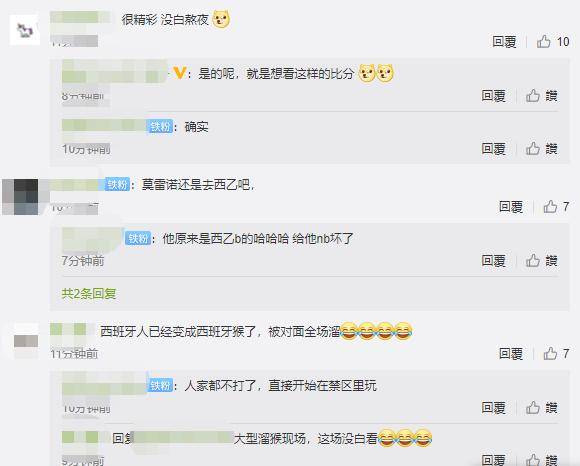Like the '人家都不打了' reply
The height and width of the screenshot is (466, 580).
pyautogui.click(x=542, y=408)
